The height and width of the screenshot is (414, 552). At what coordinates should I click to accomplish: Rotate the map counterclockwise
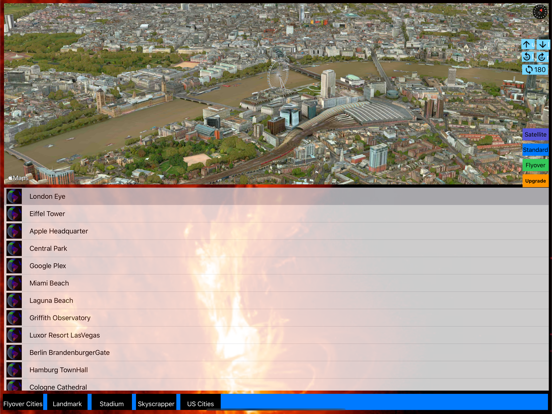[527, 57]
